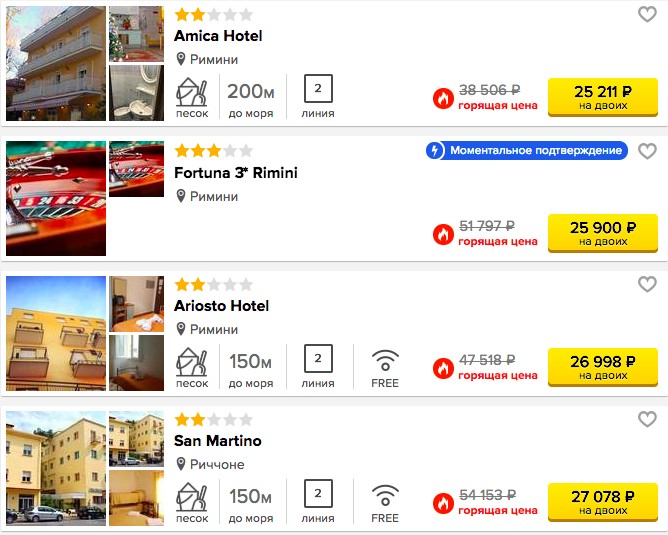668x535 pixels.
Task: Click the hot price flame icon for Fortuna
Action: tap(443, 234)
